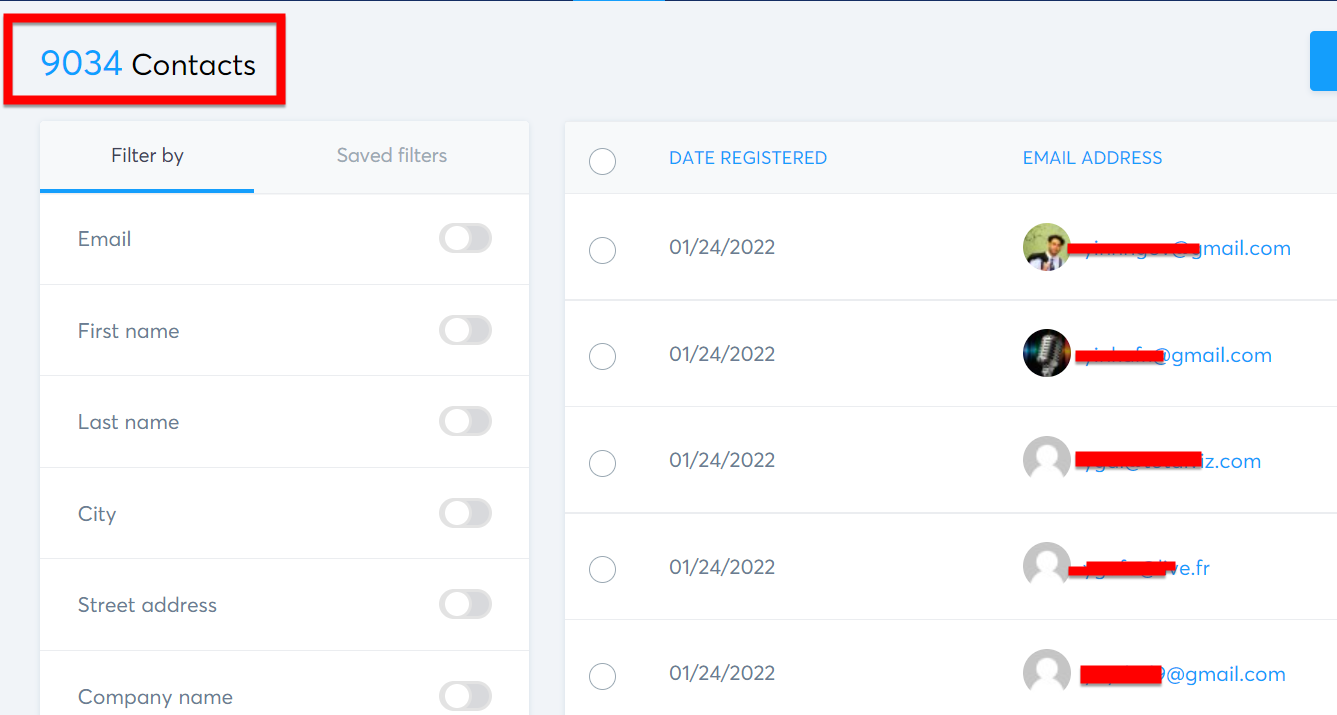Click the gray avatar in the third contact row

pyautogui.click(x=1046, y=460)
